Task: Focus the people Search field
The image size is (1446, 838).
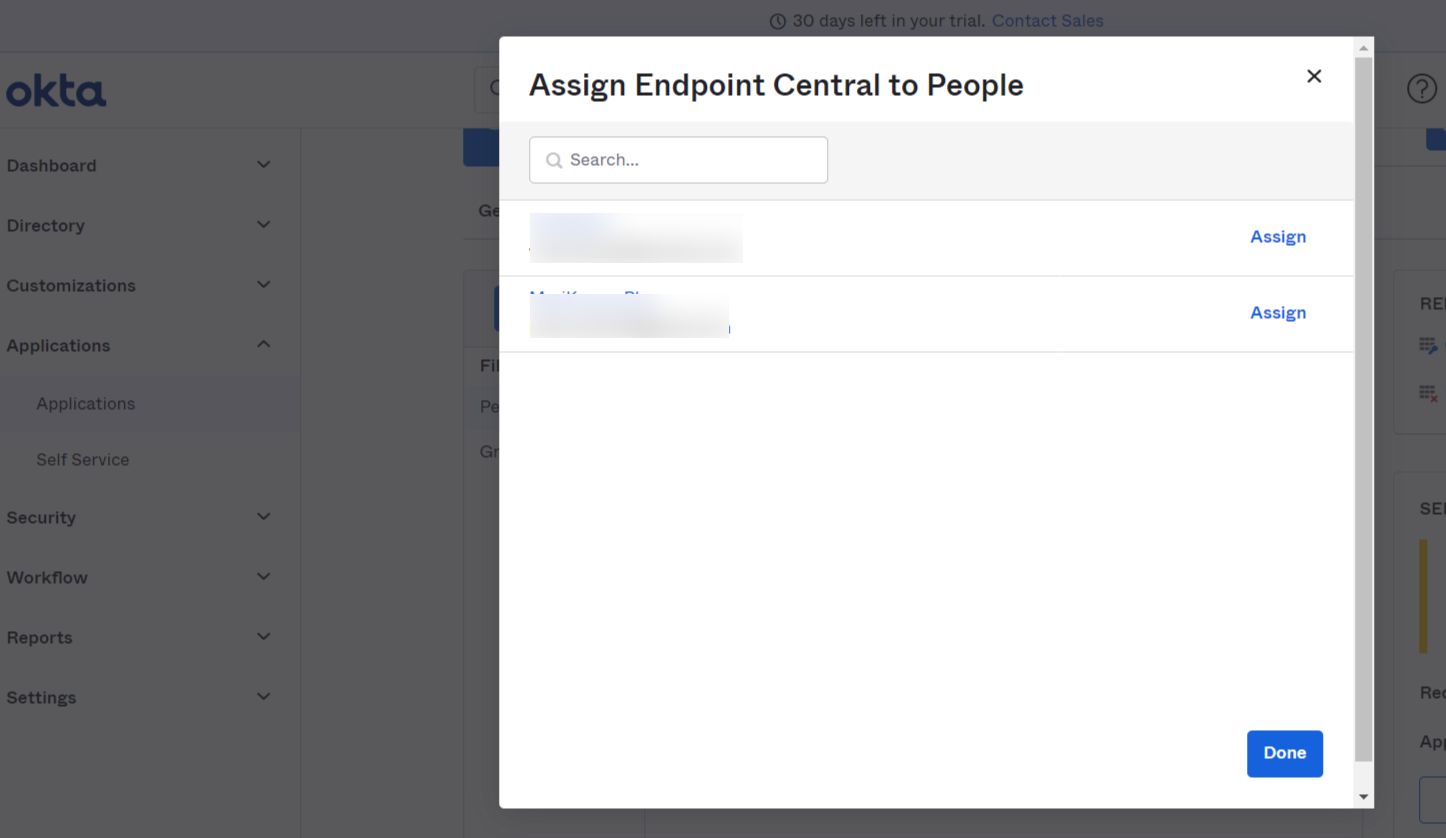Action: [690, 160]
